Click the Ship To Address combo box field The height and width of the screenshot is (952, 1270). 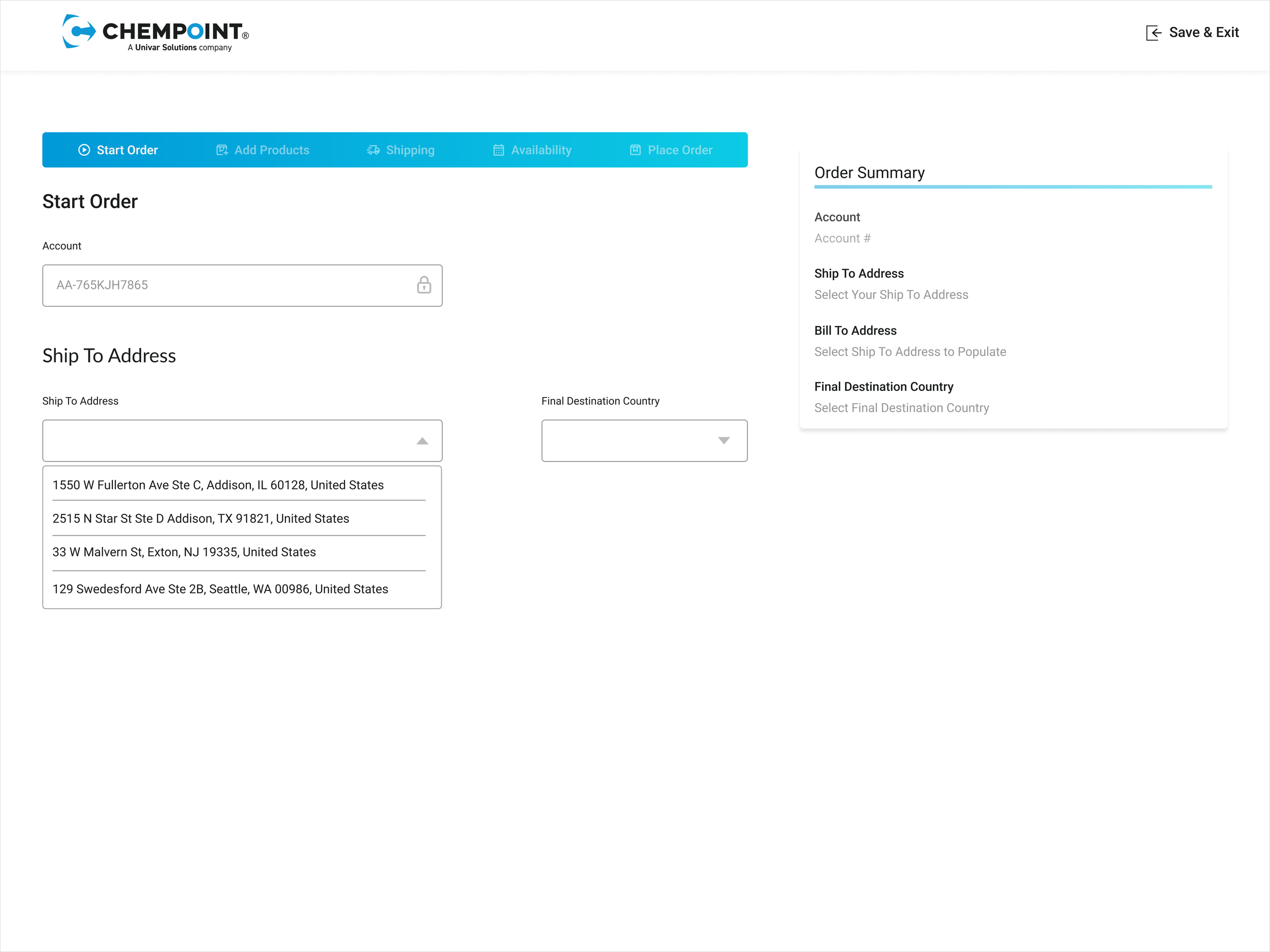click(x=242, y=440)
